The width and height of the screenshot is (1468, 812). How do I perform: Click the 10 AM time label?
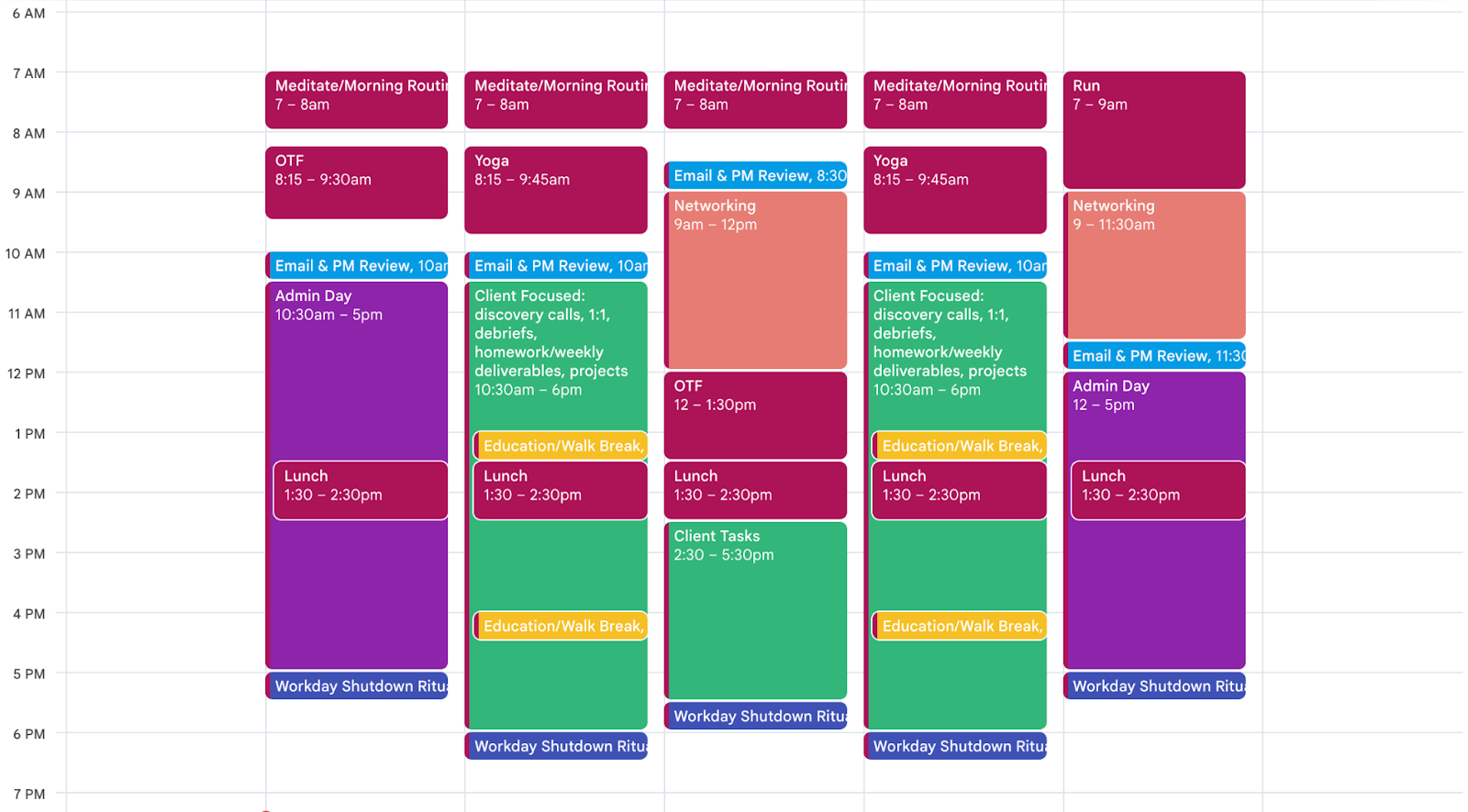tap(25, 253)
